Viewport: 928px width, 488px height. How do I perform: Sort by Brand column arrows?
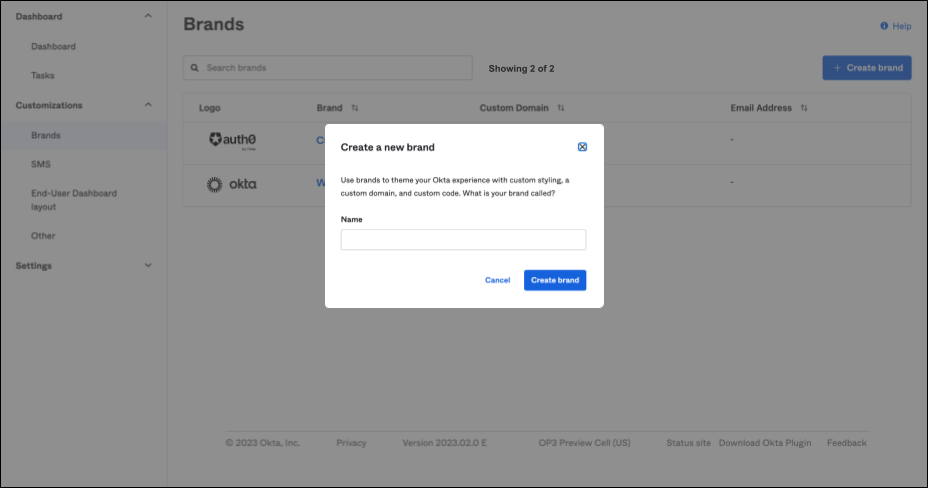(x=355, y=108)
